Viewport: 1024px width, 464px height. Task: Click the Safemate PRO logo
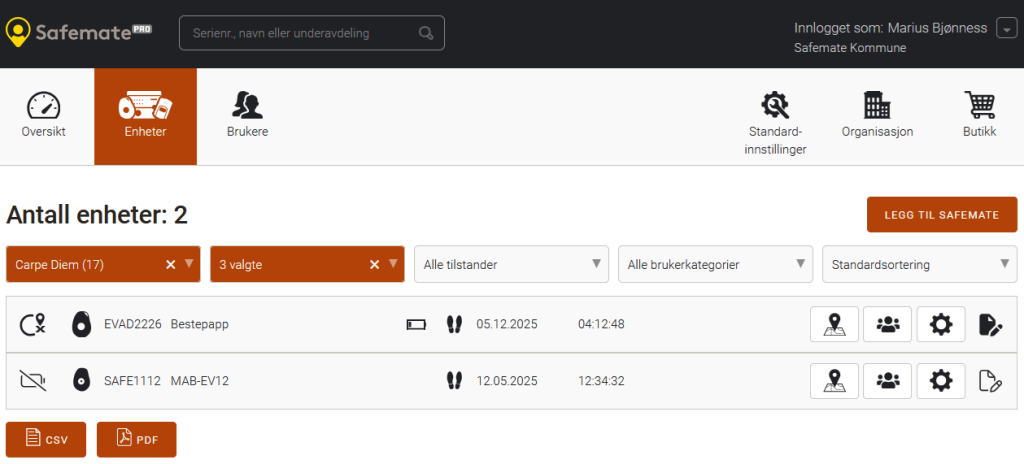80,32
